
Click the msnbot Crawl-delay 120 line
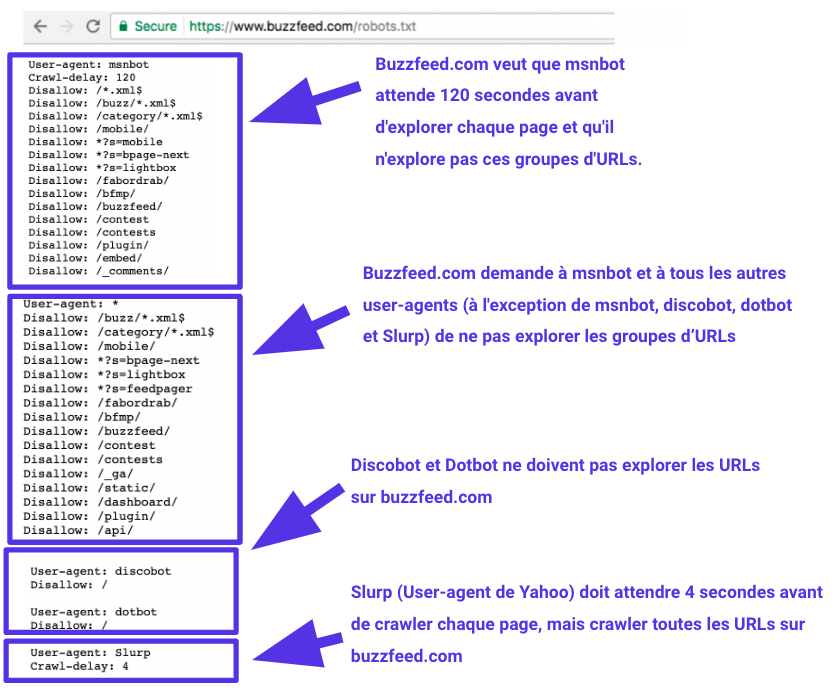80,76
